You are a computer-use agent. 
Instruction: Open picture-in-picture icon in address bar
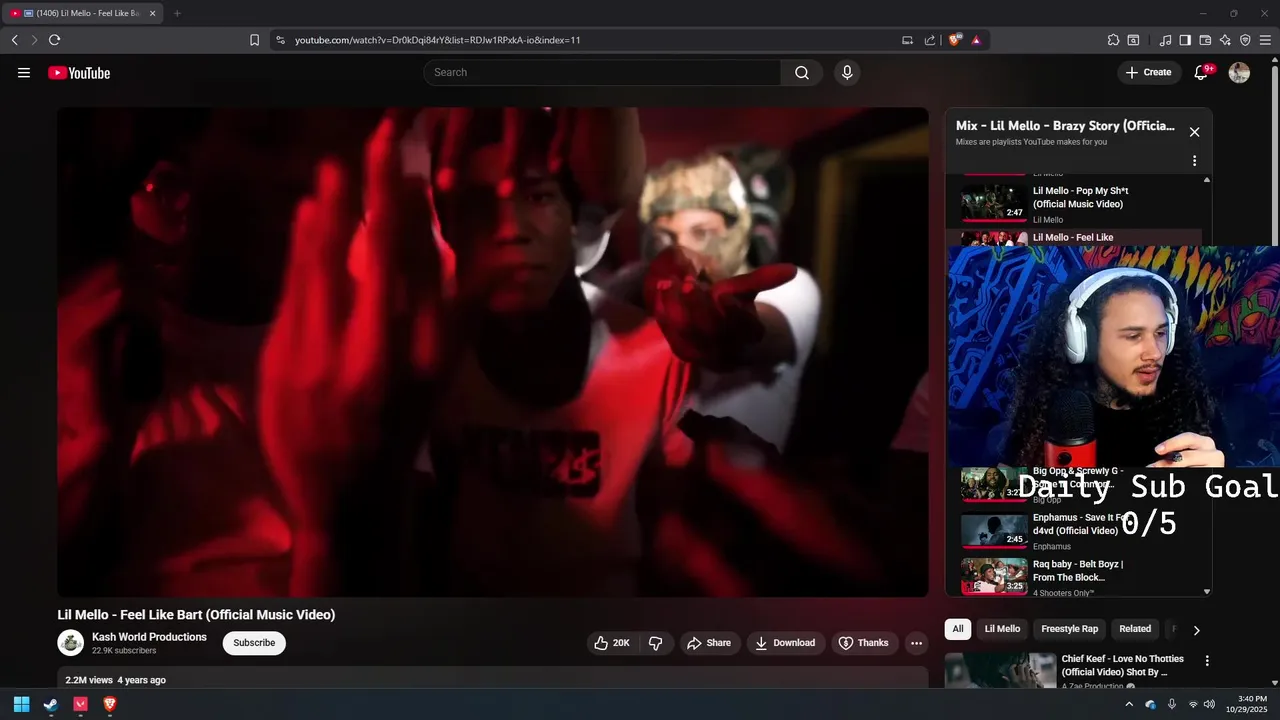907,40
